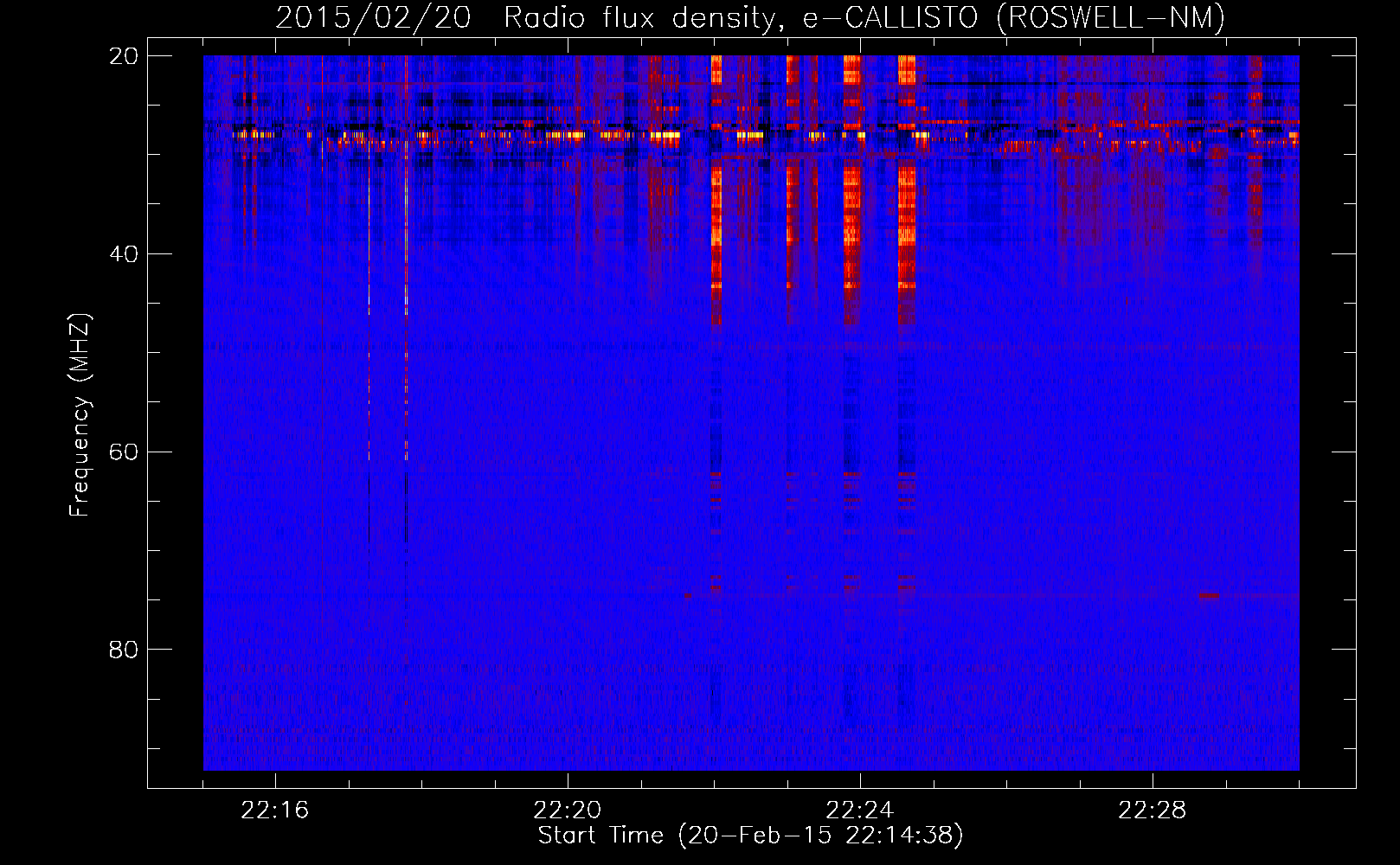Click the 22:20 time axis label
The width and height of the screenshot is (1400, 865).
[568, 811]
